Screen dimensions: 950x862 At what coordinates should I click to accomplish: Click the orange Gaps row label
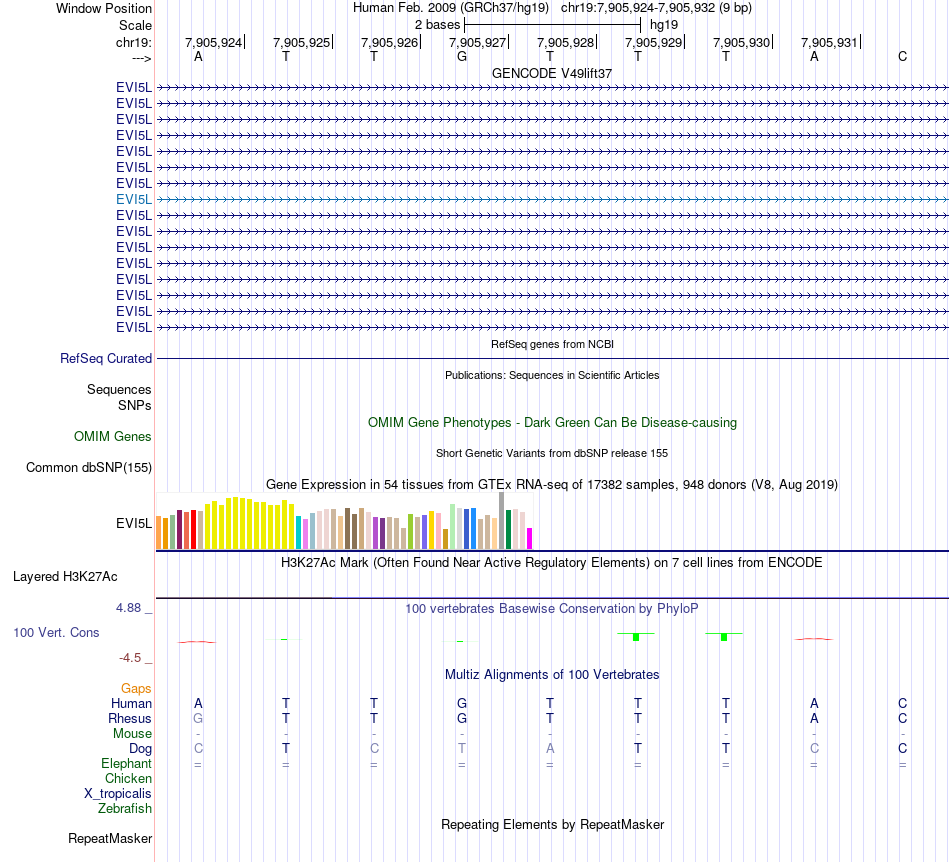click(x=136, y=689)
